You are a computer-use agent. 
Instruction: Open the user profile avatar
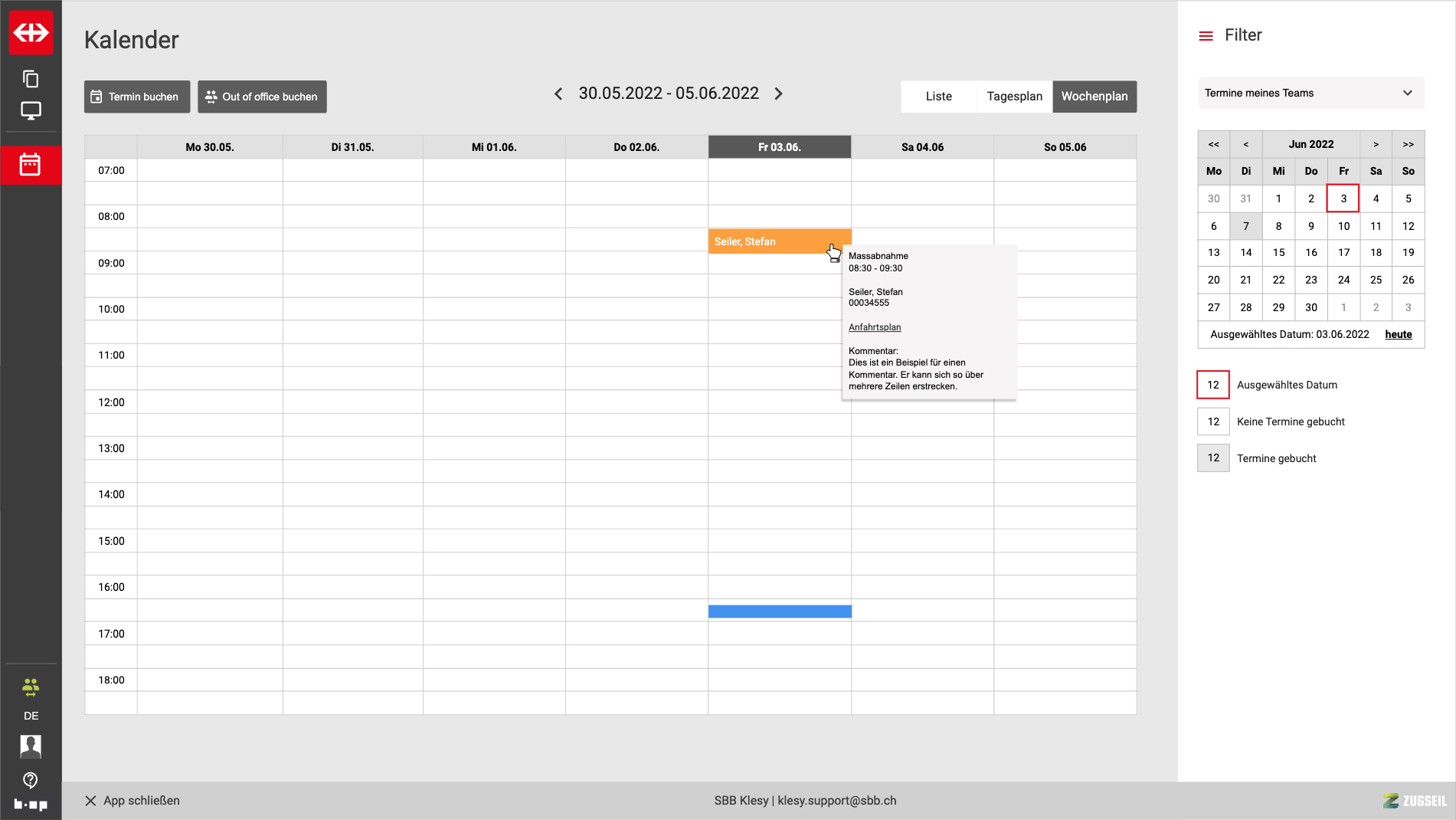tap(31, 746)
